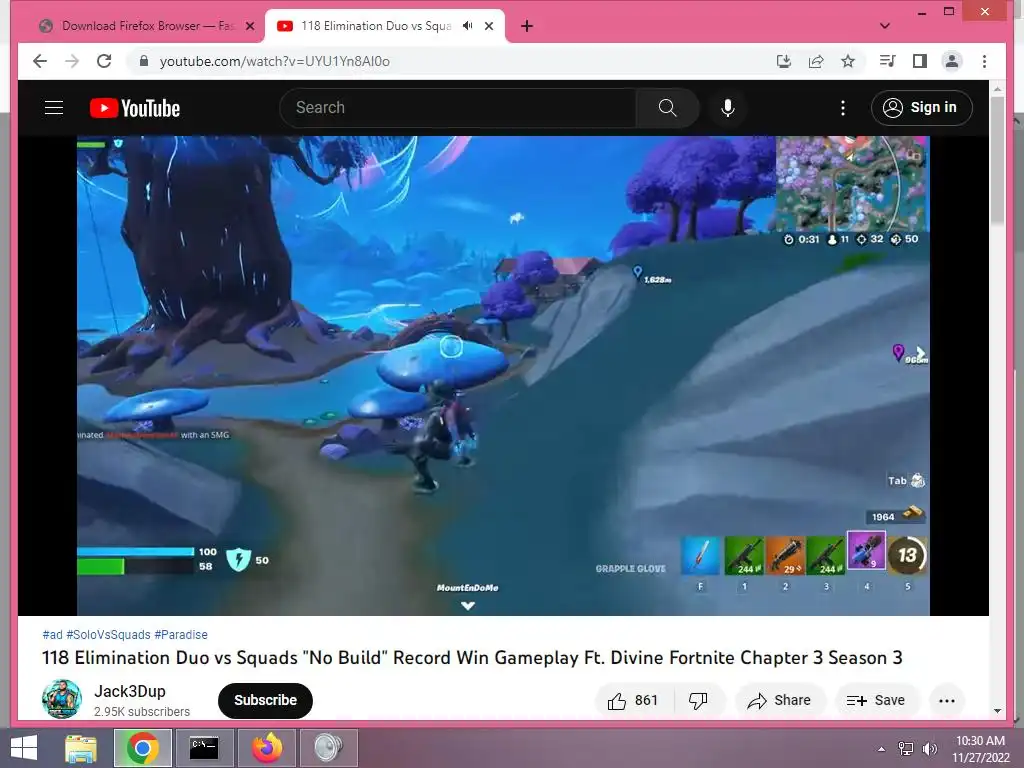Viewport: 1024px width, 768px height.
Task: Switch to Chrome in the taskbar
Action: tap(142, 748)
